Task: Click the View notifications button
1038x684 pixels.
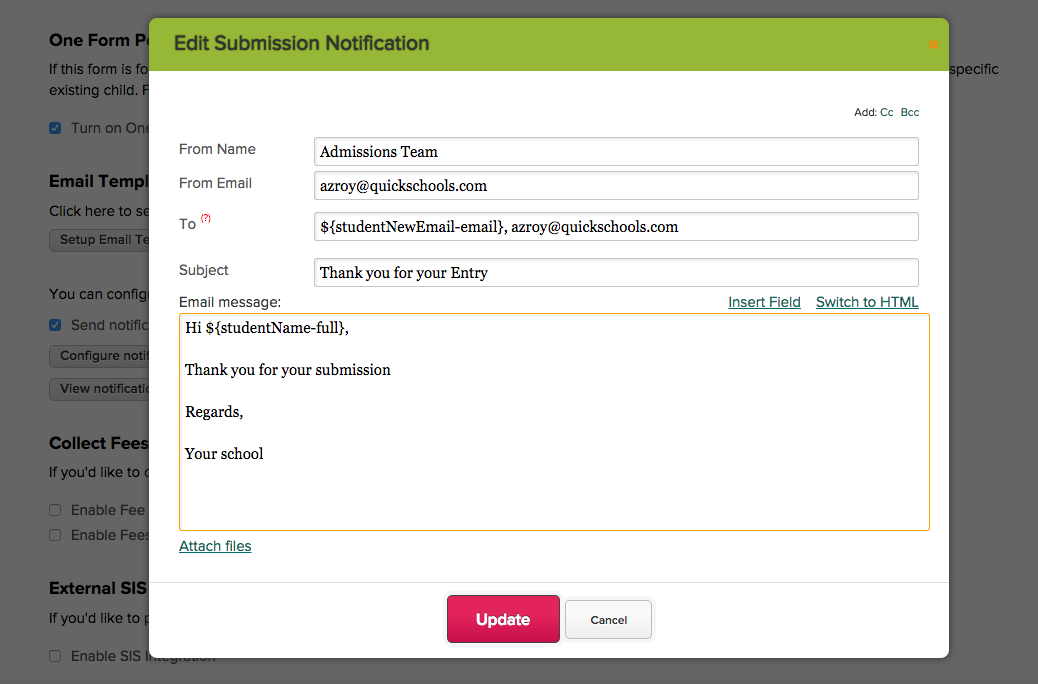Action: pos(100,389)
